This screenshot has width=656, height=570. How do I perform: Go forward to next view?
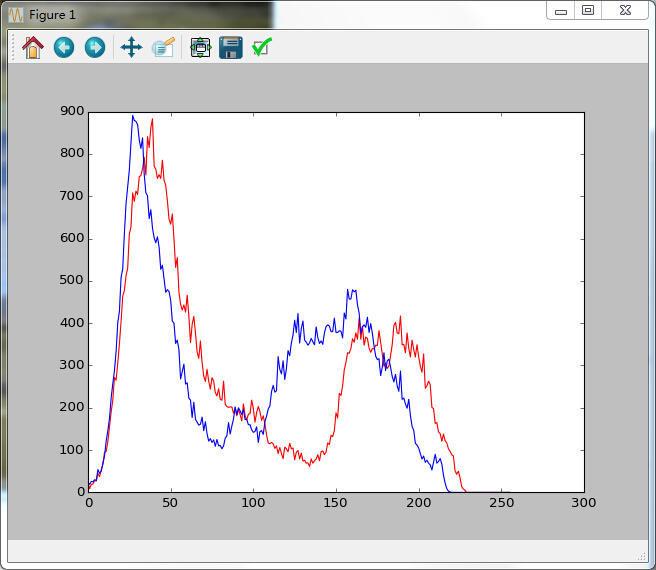95,47
